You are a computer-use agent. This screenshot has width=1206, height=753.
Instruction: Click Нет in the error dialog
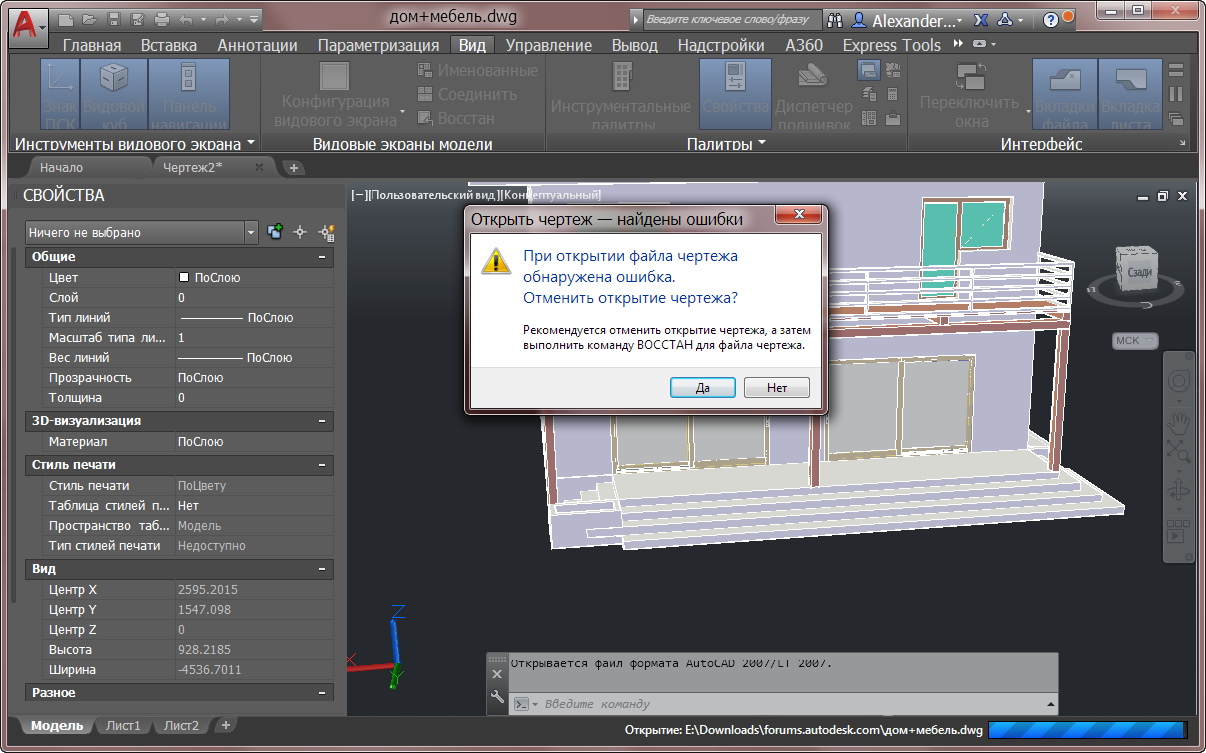click(777, 387)
